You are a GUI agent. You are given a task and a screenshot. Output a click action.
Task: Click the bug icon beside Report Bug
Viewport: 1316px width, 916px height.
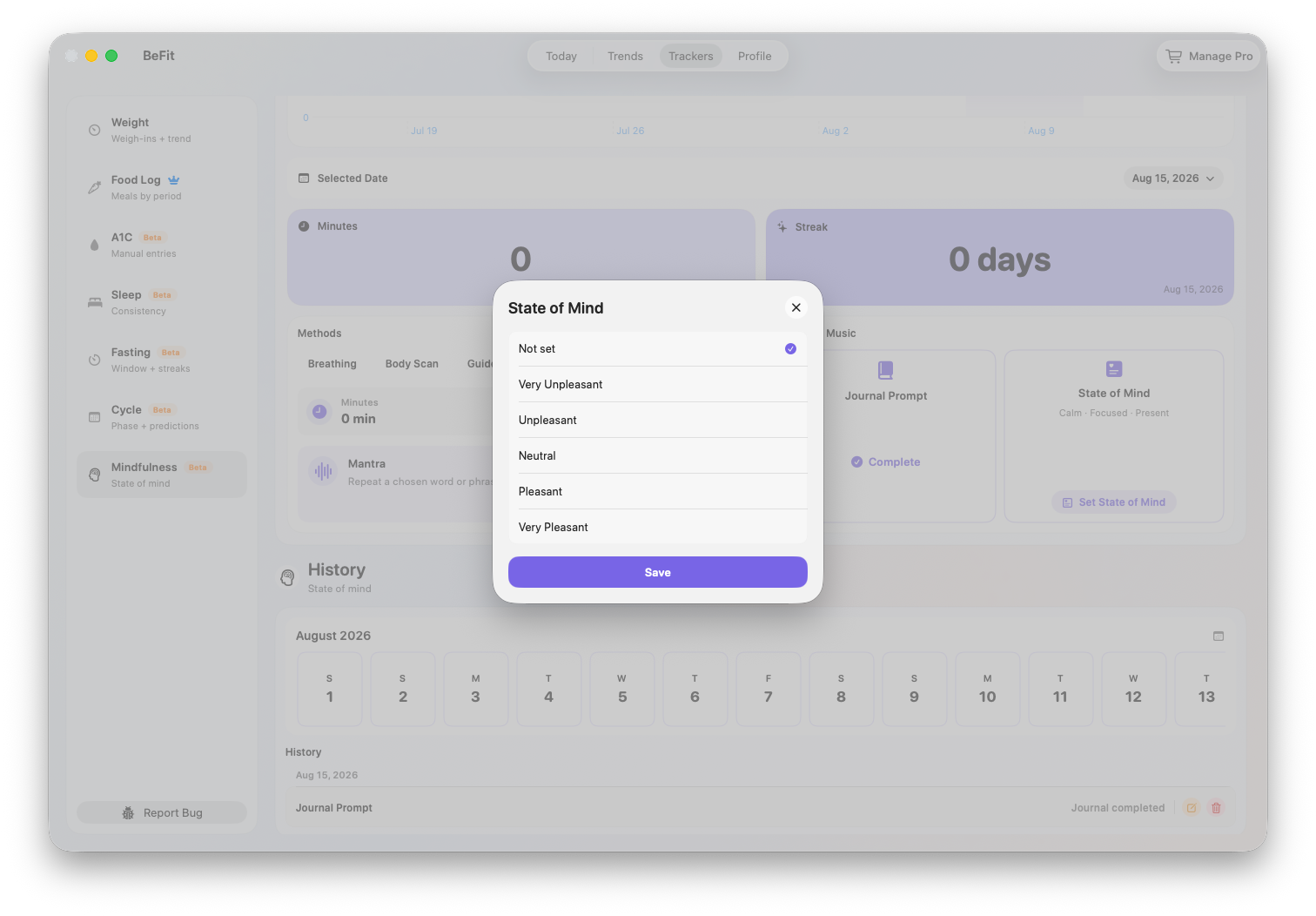tap(128, 812)
